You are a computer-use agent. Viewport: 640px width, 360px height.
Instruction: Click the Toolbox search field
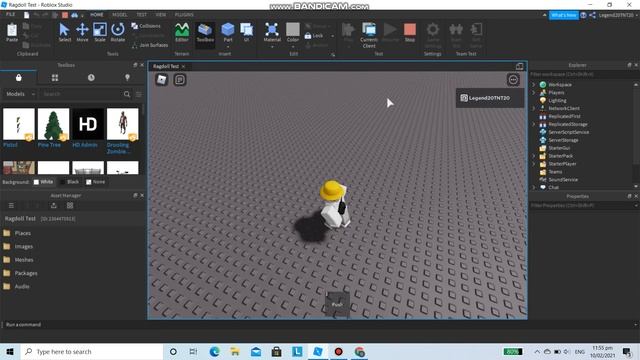[x=81, y=94]
